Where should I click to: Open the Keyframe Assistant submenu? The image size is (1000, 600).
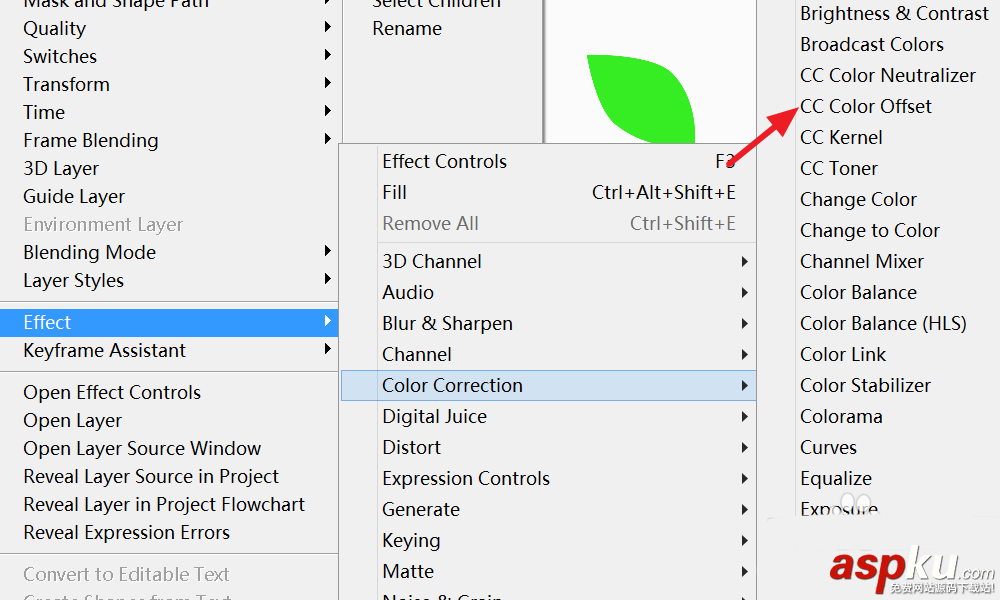click(104, 350)
